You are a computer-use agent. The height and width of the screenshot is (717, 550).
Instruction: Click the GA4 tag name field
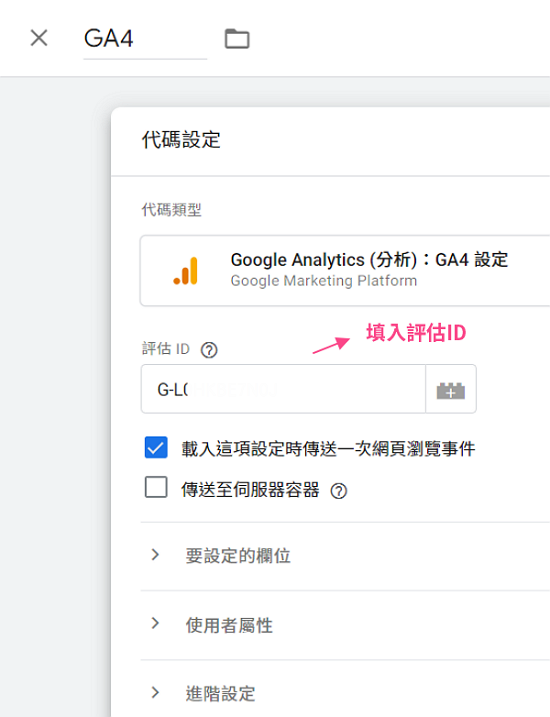tap(145, 39)
